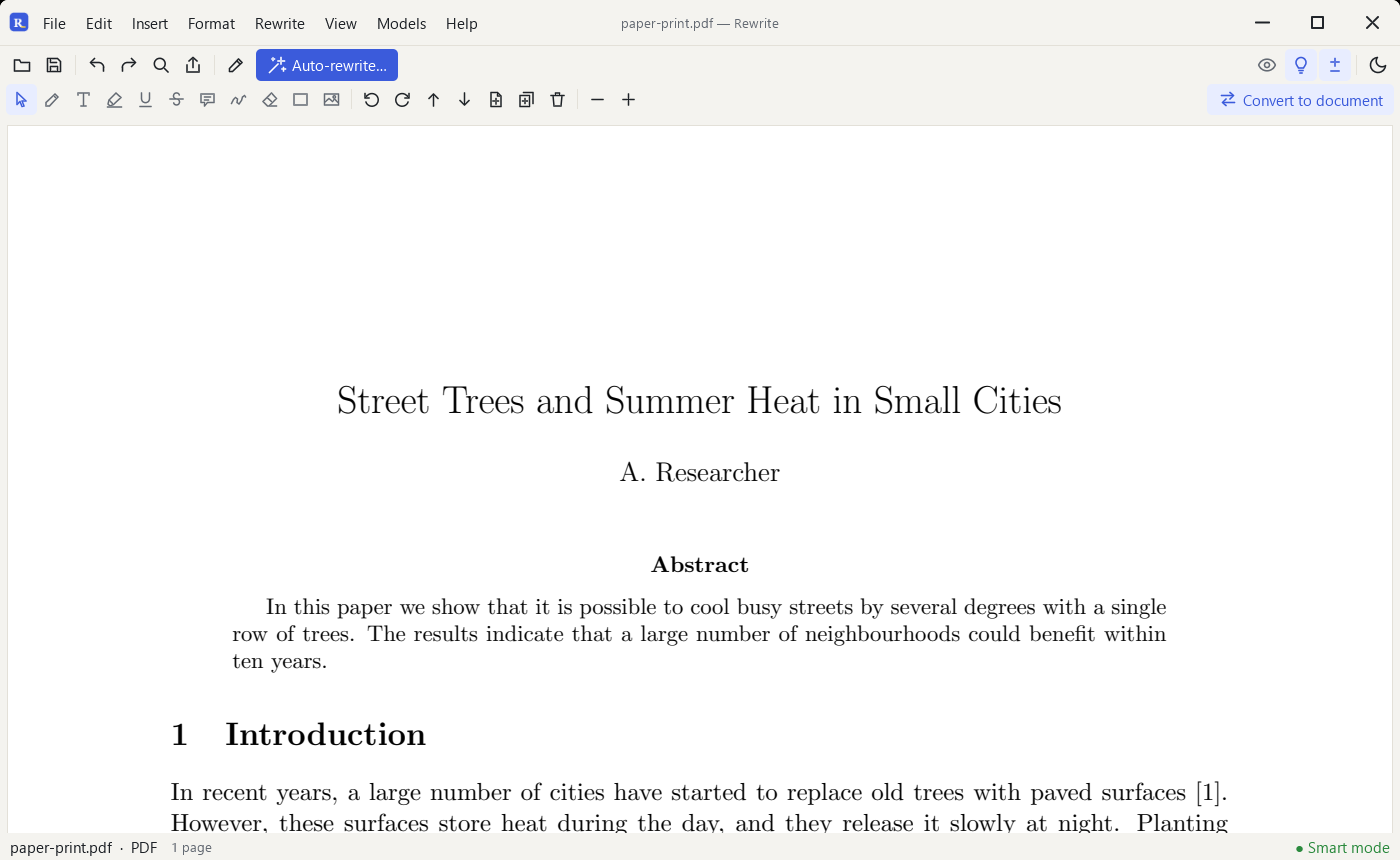Viewport: 1400px width, 860px height.
Task: Open a file with the folder icon
Action: pos(21,66)
